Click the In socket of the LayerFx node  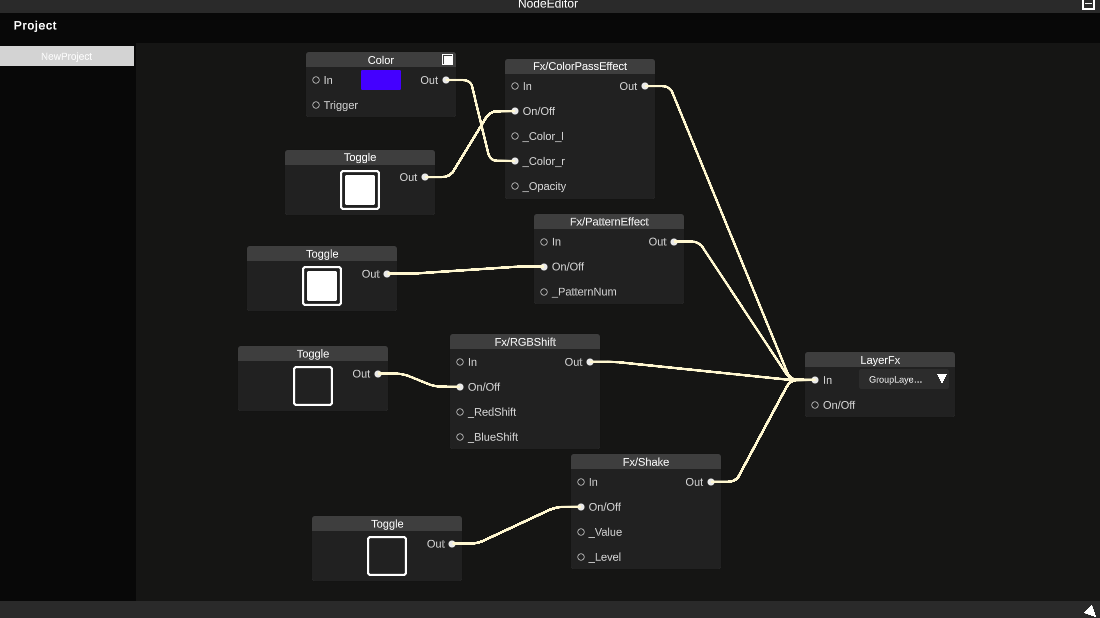pyautogui.click(x=815, y=380)
